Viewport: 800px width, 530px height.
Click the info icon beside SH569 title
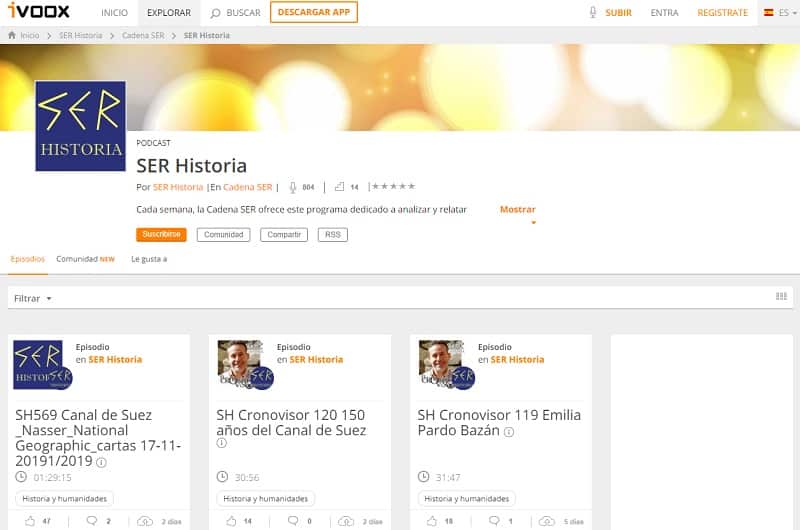pyautogui.click(x=102, y=463)
